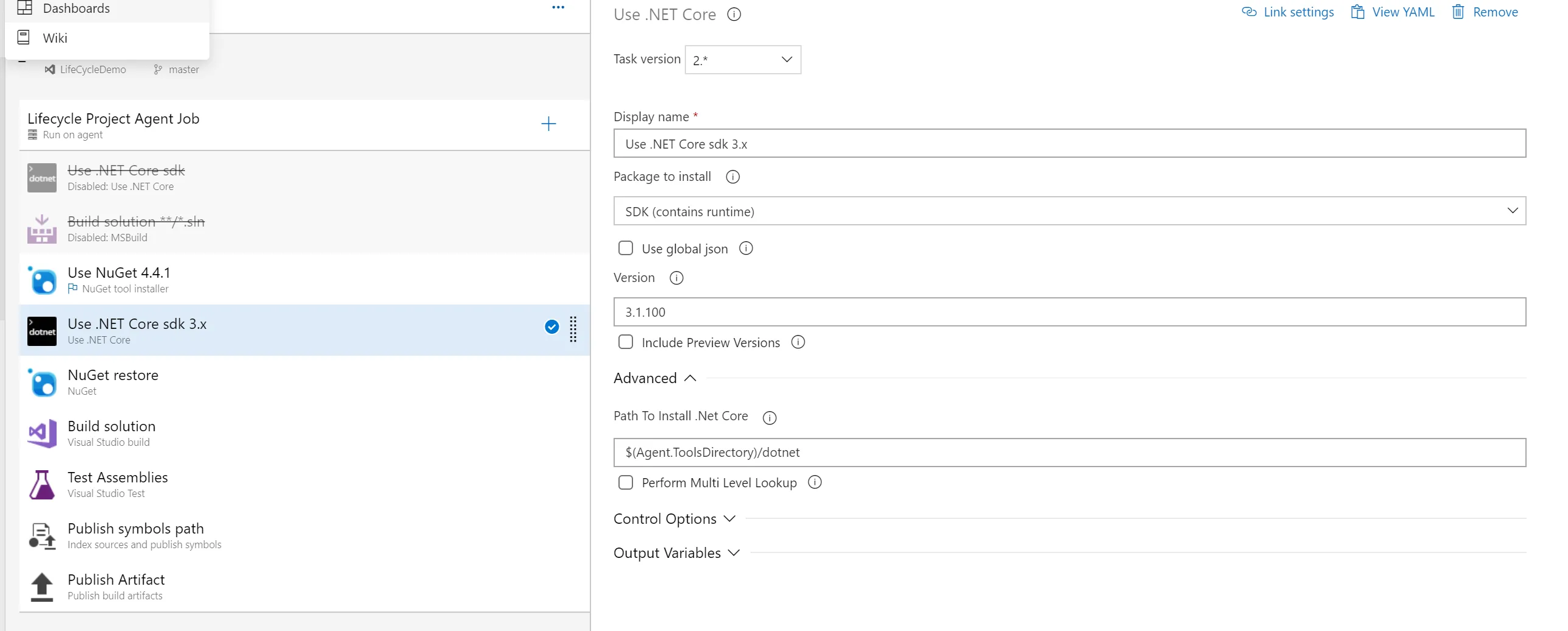Click the three-dot more options menu
1568x631 pixels.
558,7
